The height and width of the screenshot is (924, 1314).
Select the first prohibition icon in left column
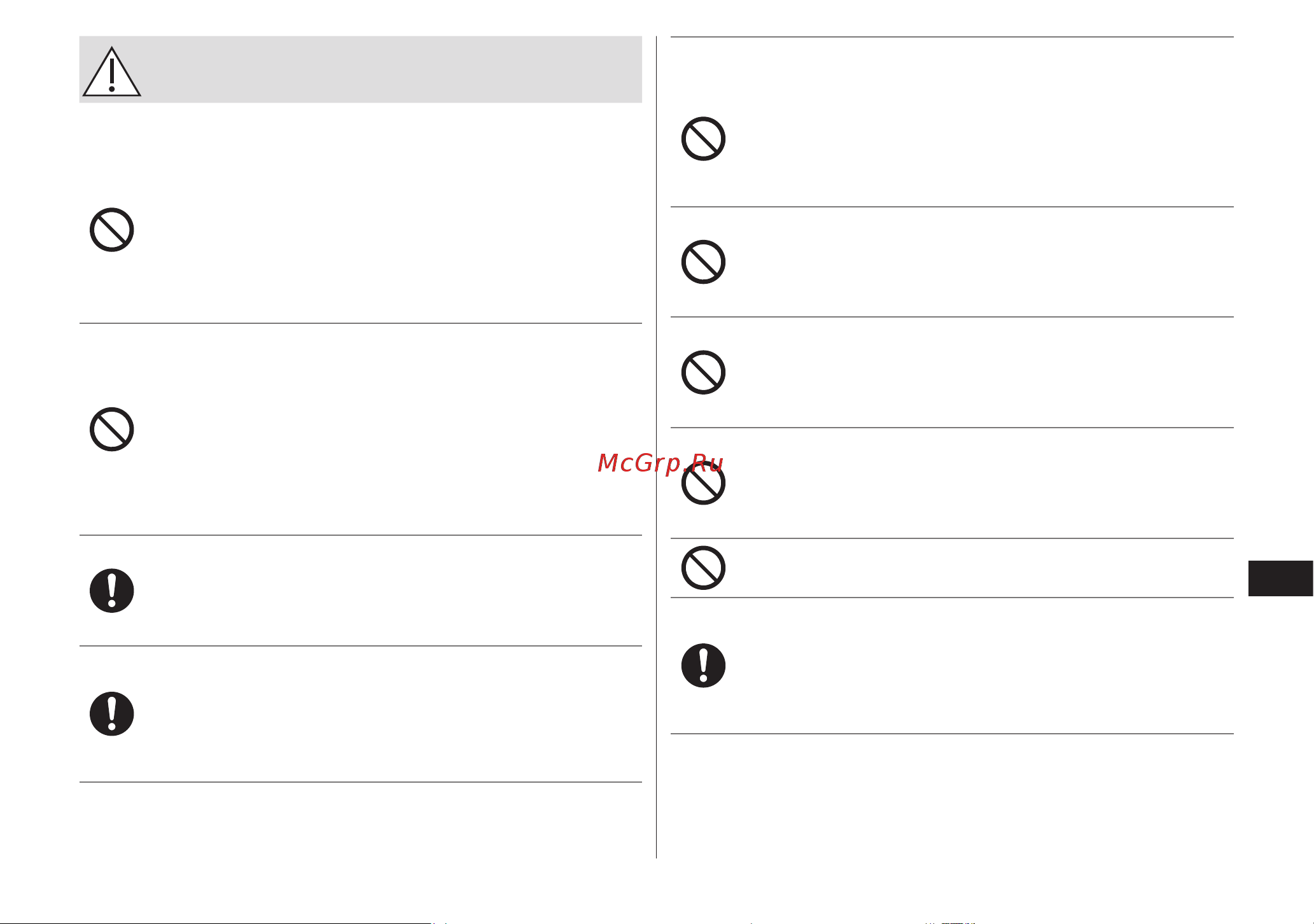111,230
